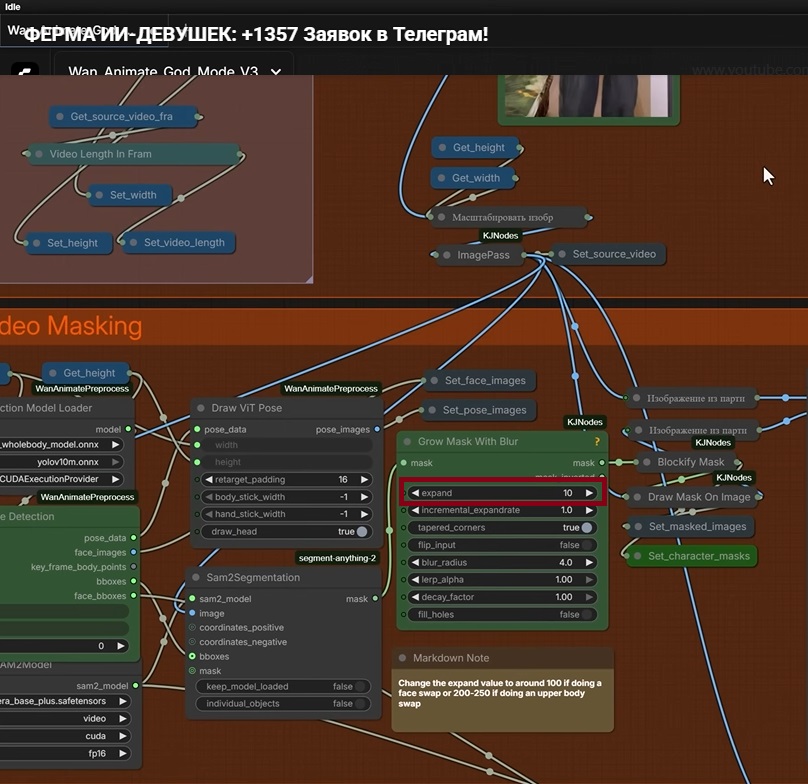This screenshot has height=784, width=808.
Task: Disable the tapered_corners toggle
Action: pos(586,527)
